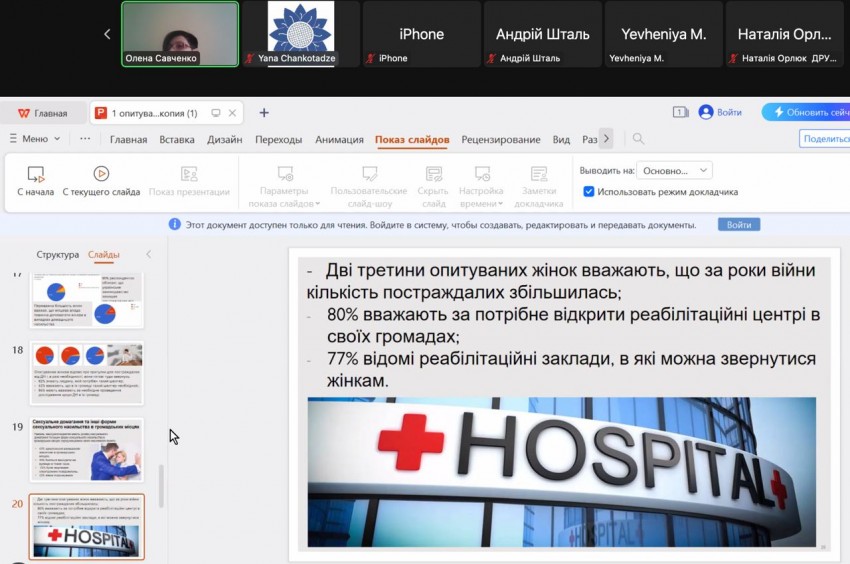Screen dimensions: 850x564
Task: Click the three-dots more options icon
Action: click(x=85, y=139)
